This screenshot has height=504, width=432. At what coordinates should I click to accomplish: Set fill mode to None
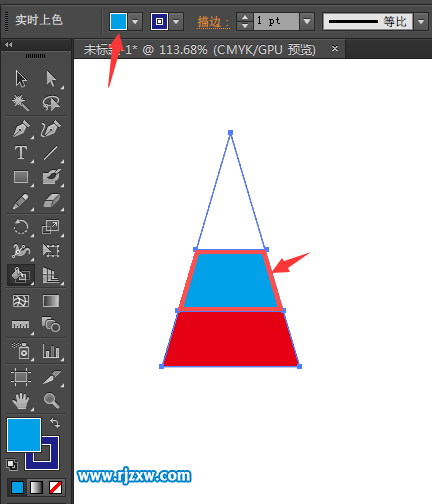(x=55, y=488)
